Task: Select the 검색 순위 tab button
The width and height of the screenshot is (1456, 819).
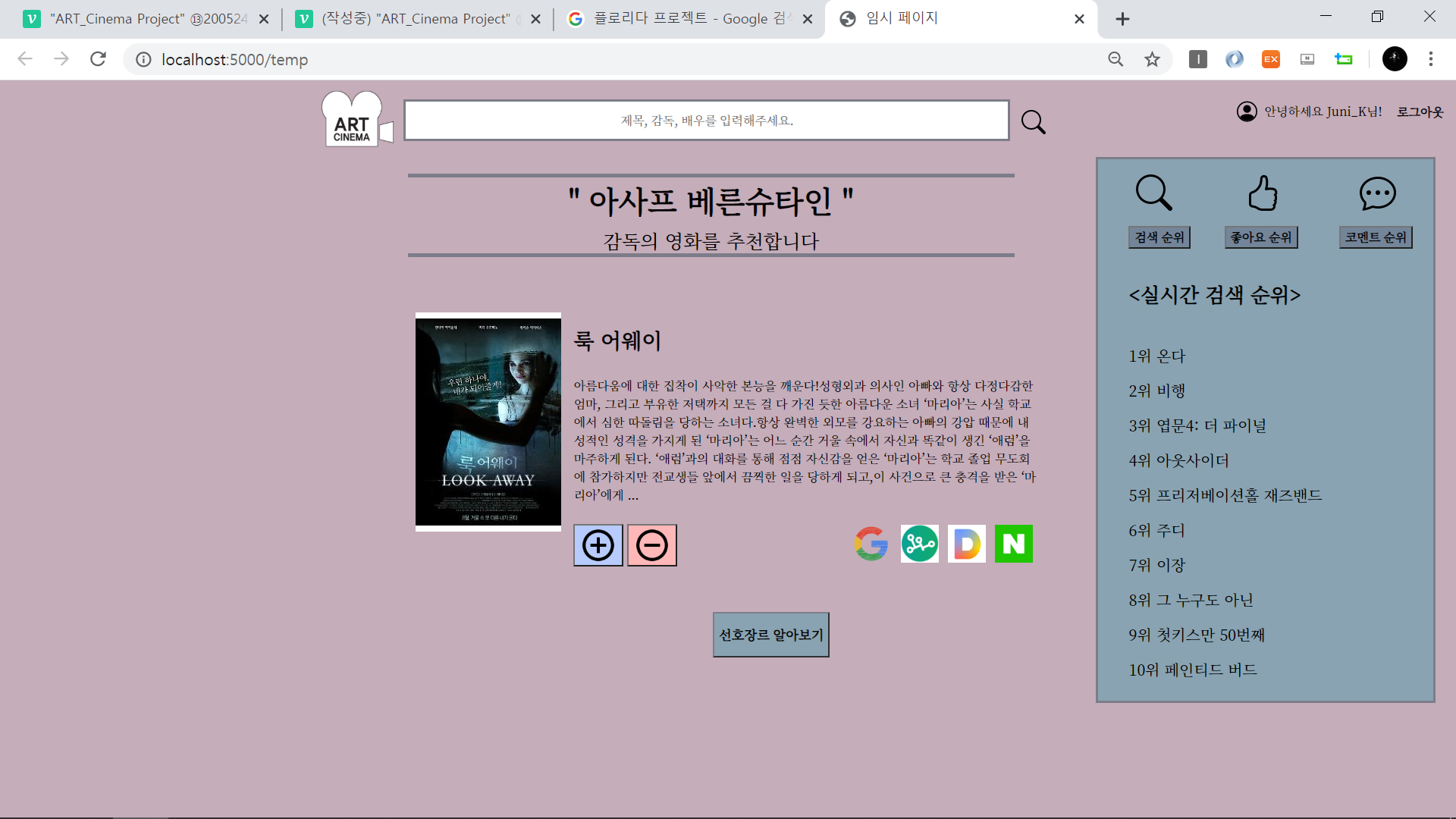Action: tap(1159, 237)
